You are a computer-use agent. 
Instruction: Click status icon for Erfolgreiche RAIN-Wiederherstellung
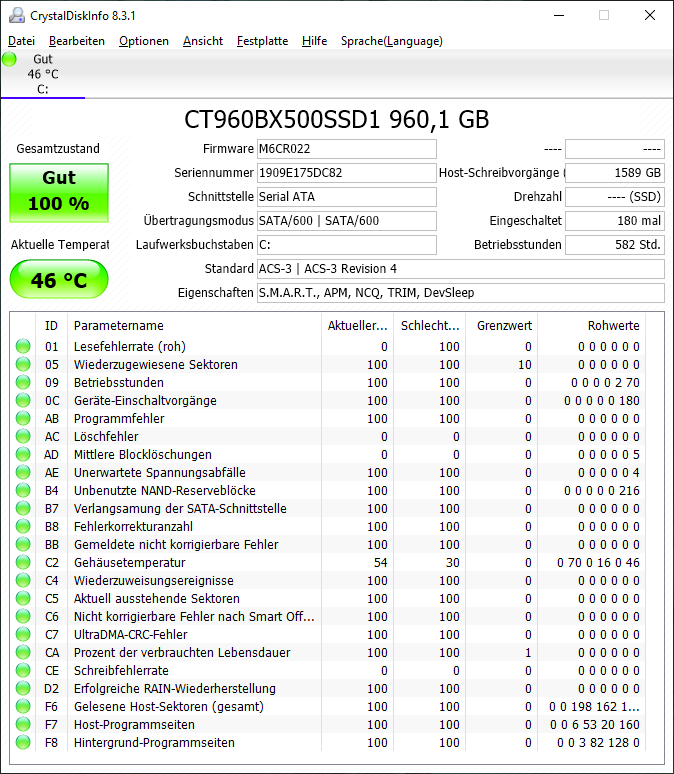point(23,689)
